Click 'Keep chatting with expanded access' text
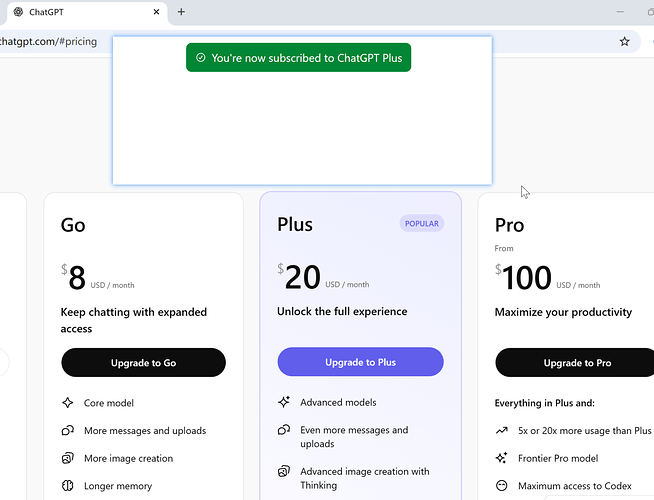The image size is (654, 500). 133,320
